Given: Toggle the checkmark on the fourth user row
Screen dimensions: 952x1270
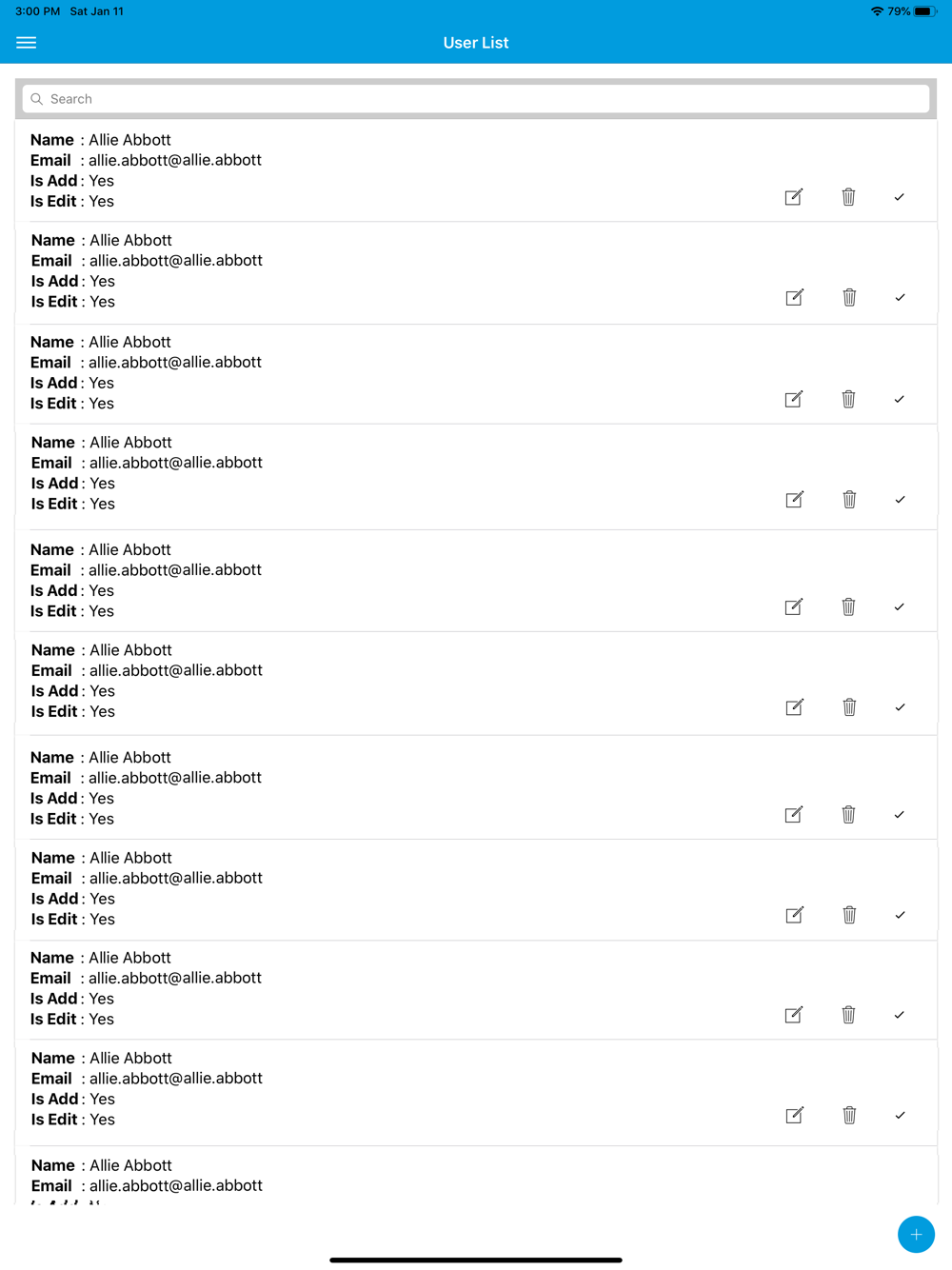Looking at the screenshot, I should pyautogui.click(x=900, y=500).
